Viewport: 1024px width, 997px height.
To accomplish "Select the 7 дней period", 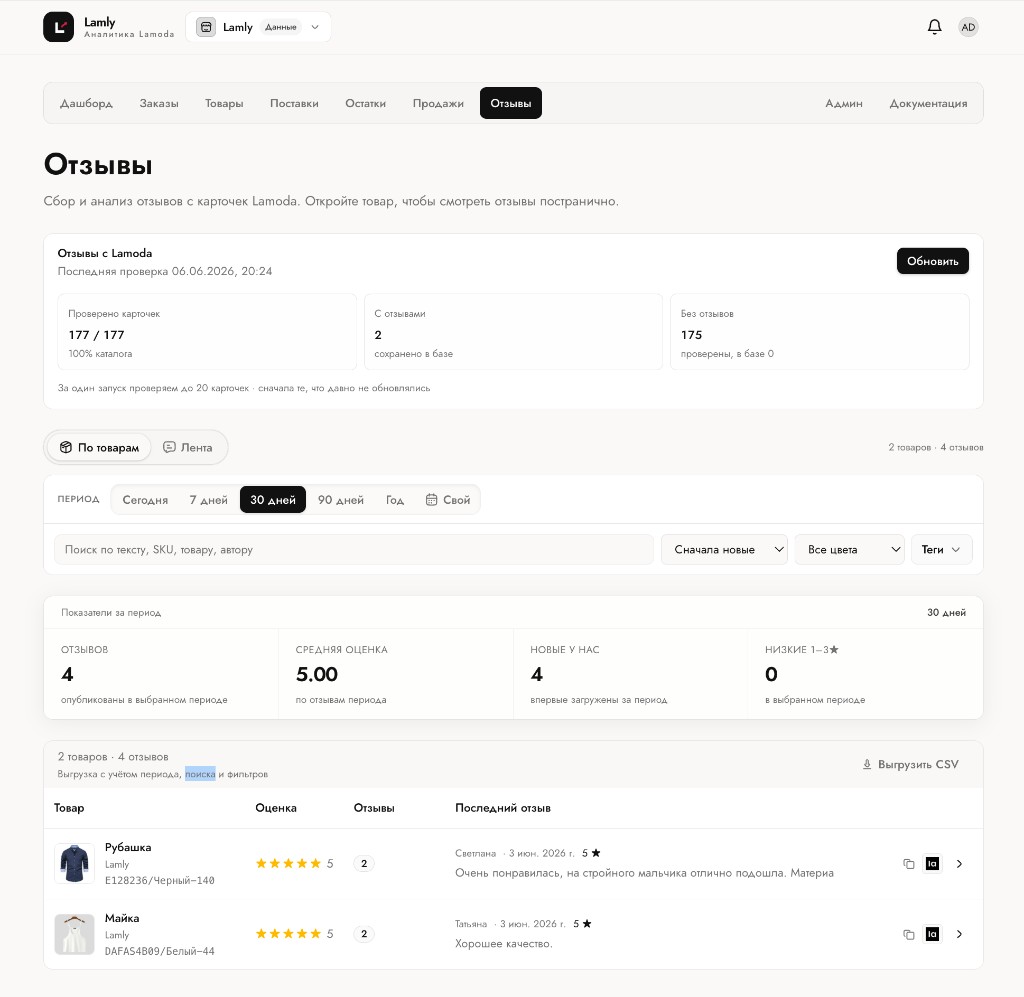I will [208, 500].
